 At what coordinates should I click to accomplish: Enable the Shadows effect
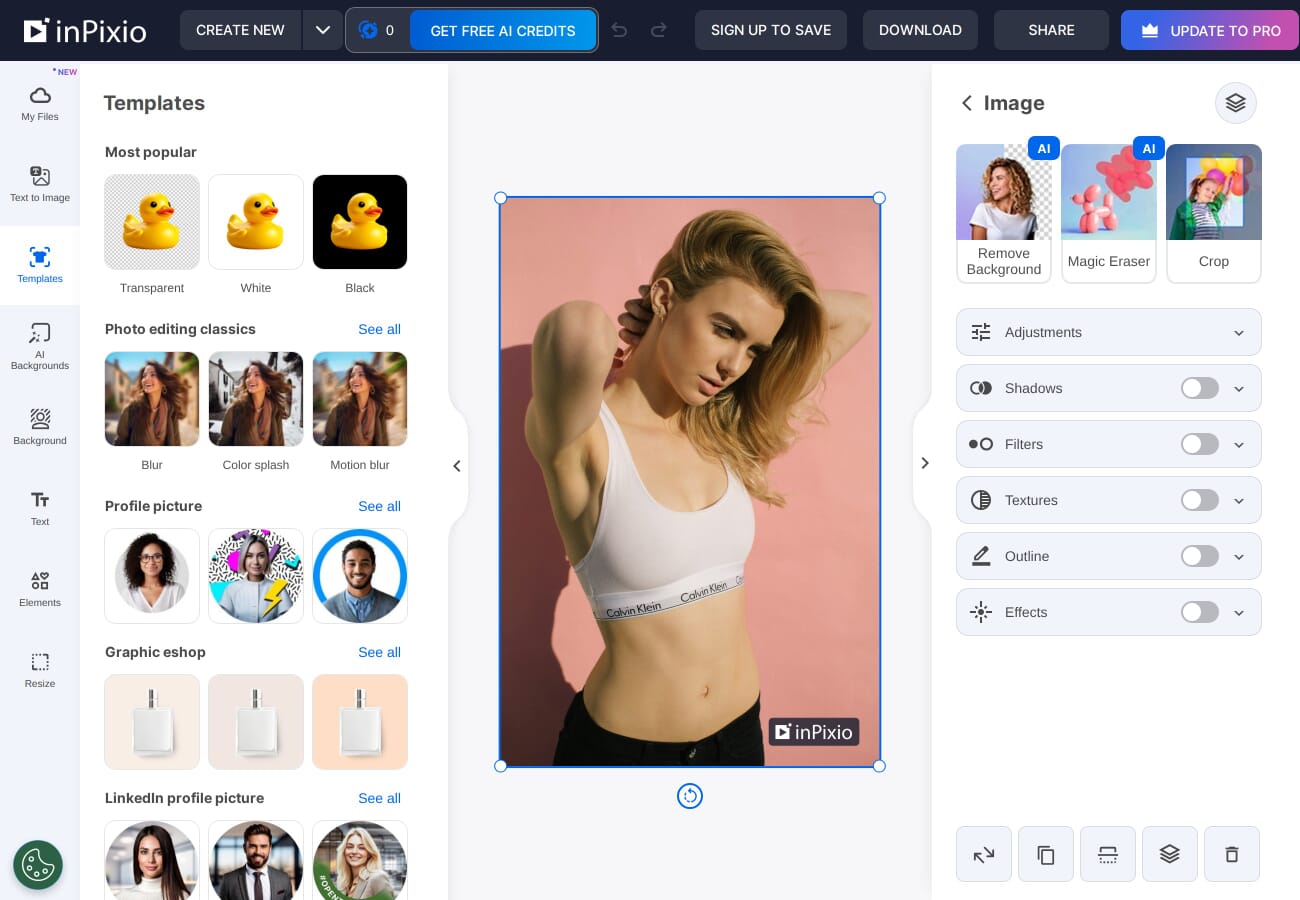click(1200, 388)
